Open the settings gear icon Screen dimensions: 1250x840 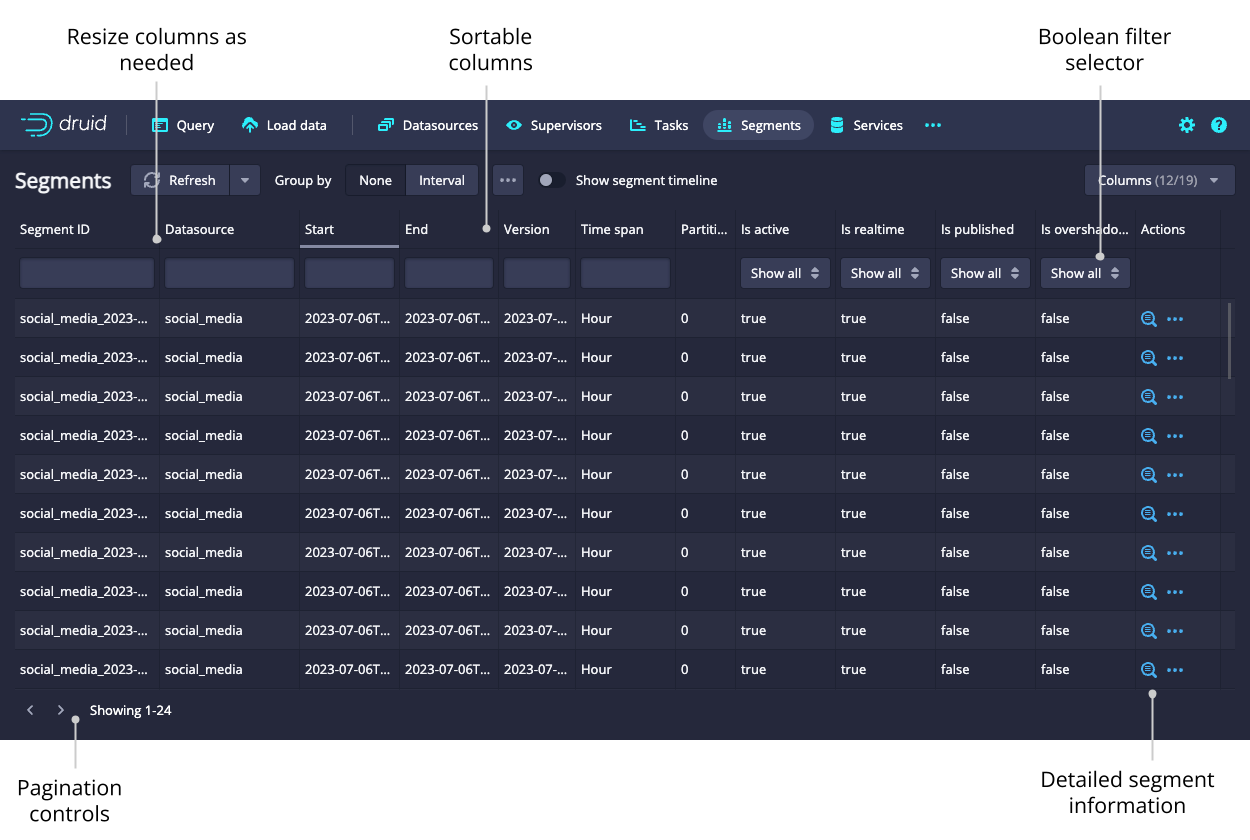[x=1187, y=125]
